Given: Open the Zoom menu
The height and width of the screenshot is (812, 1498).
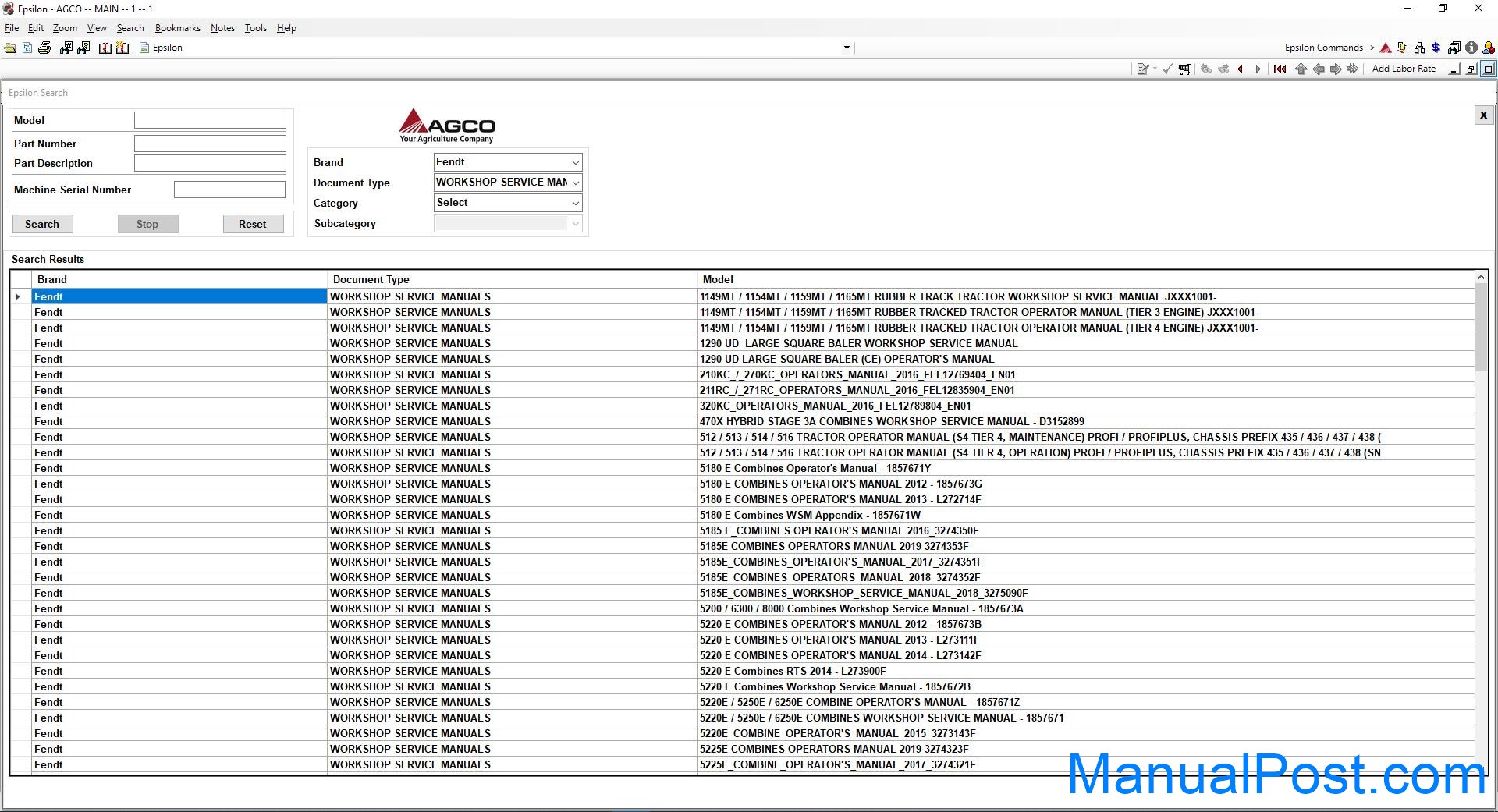Looking at the screenshot, I should click(x=65, y=28).
